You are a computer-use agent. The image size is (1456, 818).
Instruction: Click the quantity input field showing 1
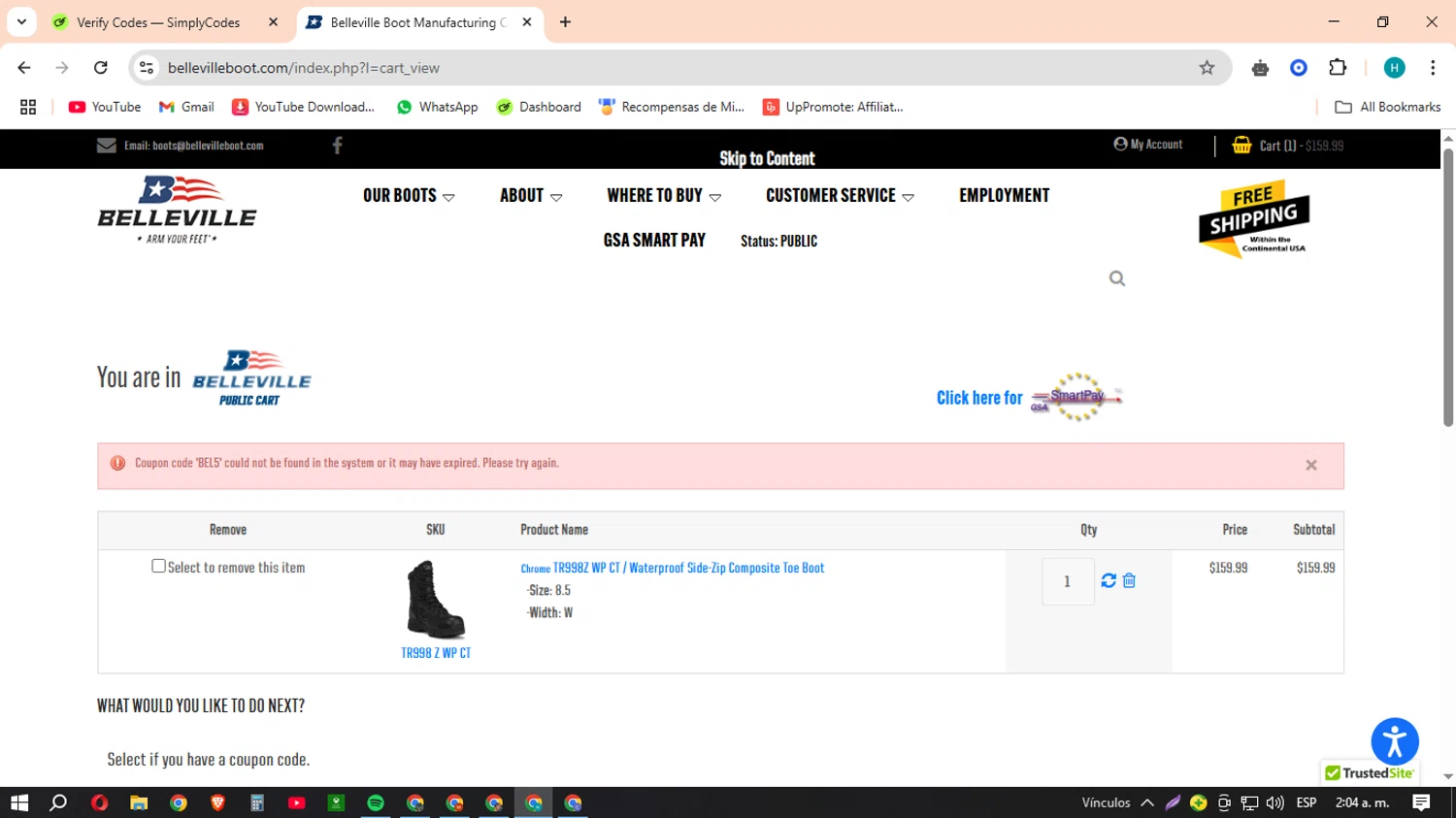pos(1068,581)
